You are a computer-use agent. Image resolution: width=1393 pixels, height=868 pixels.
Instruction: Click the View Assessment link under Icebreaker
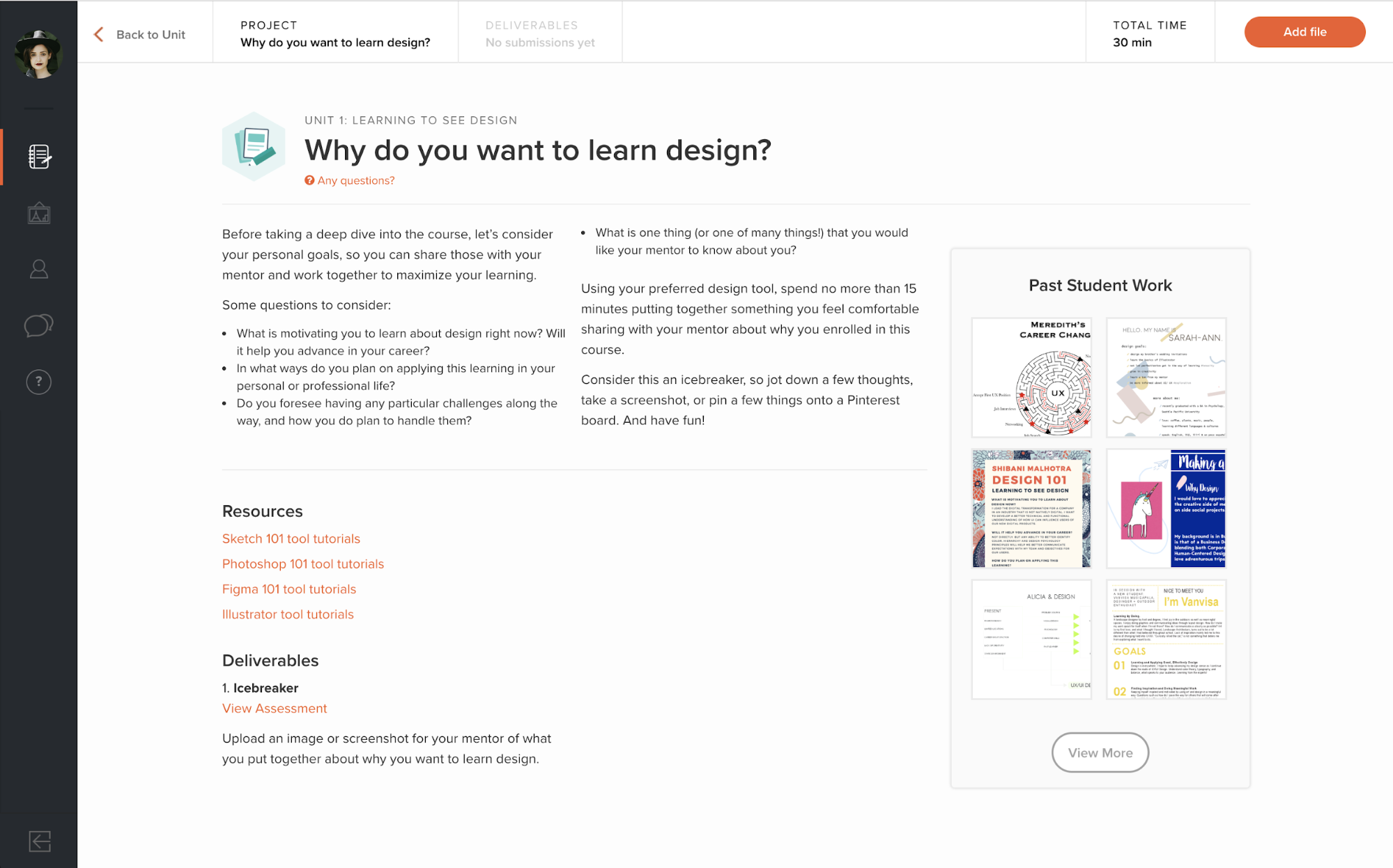click(274, 708)
